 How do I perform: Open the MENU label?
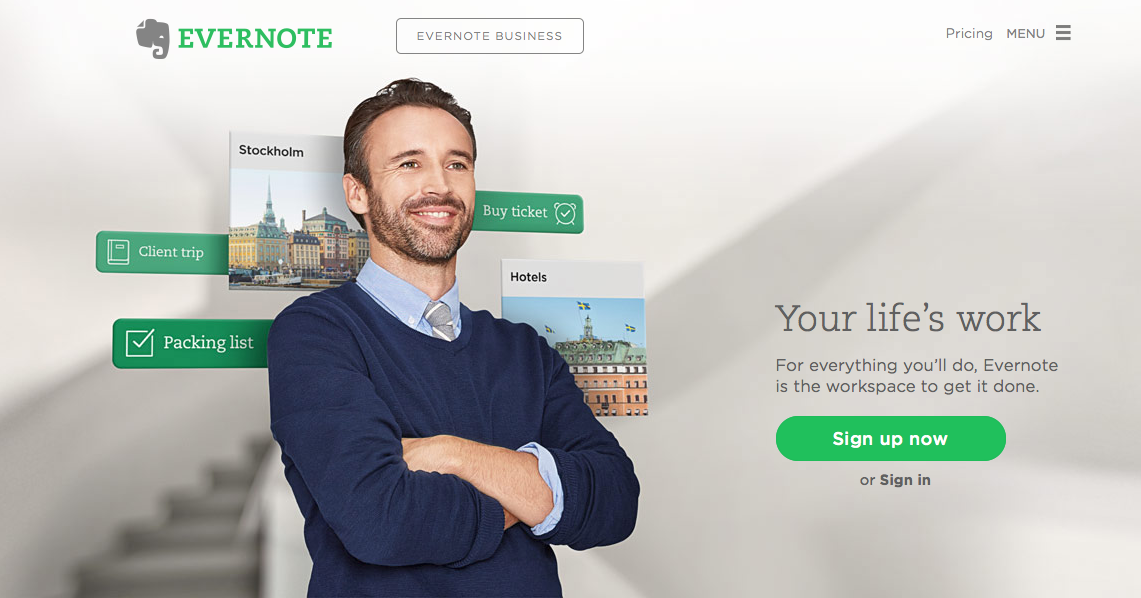click(1025, 33)
